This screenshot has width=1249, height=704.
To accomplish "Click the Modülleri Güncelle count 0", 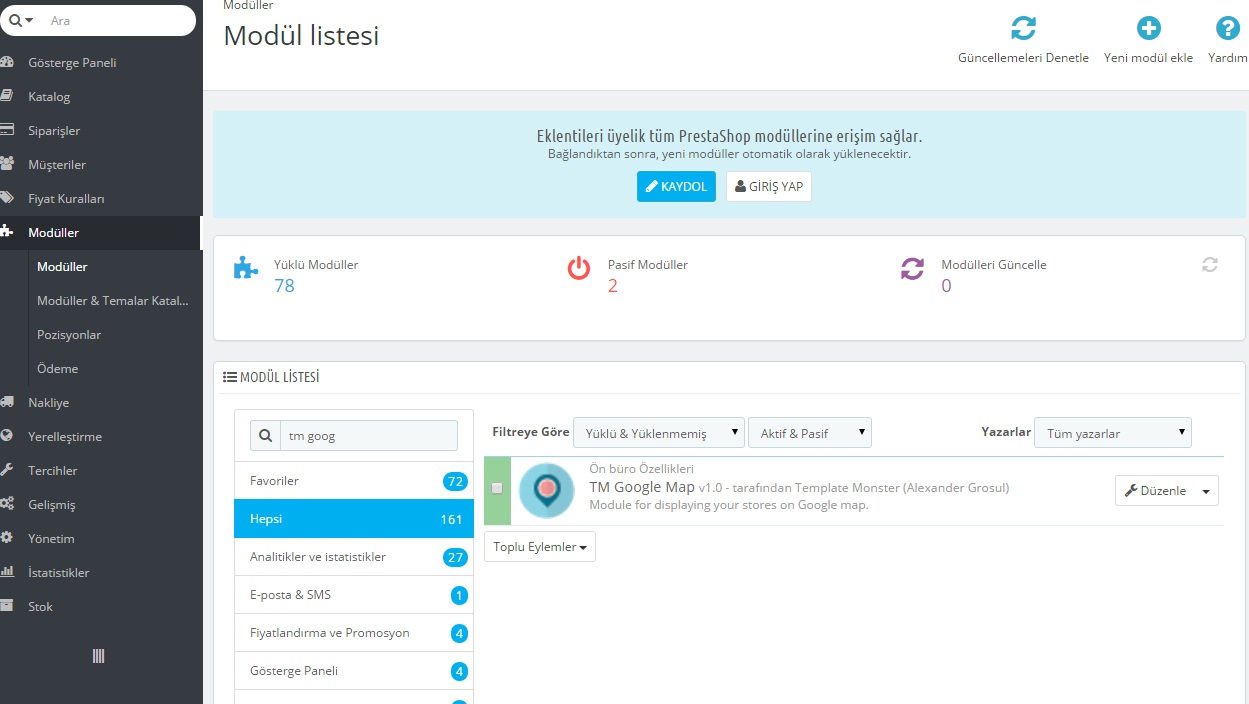I will (946, 286).
